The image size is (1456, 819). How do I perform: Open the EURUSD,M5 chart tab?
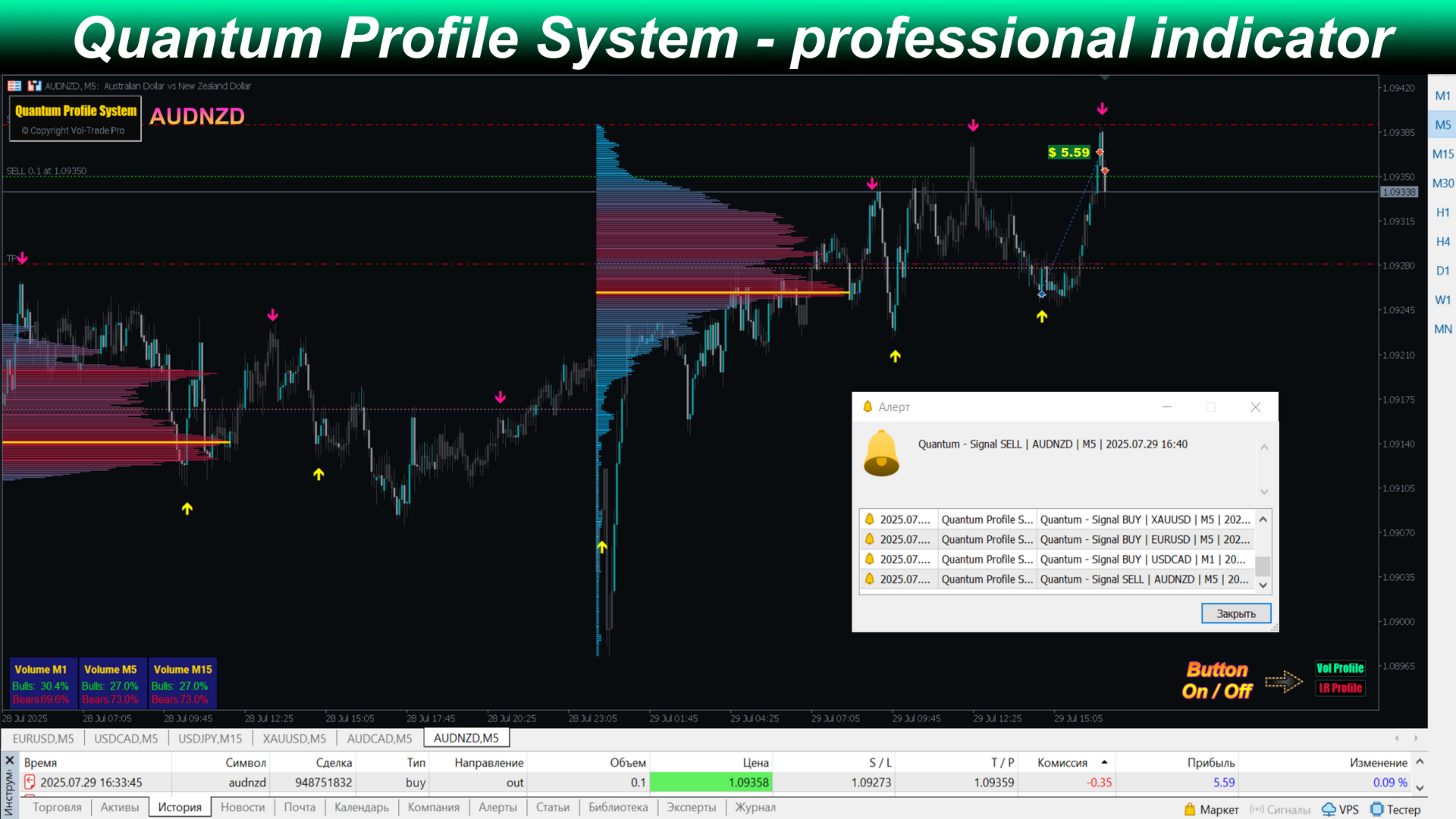tap(43, 738)
